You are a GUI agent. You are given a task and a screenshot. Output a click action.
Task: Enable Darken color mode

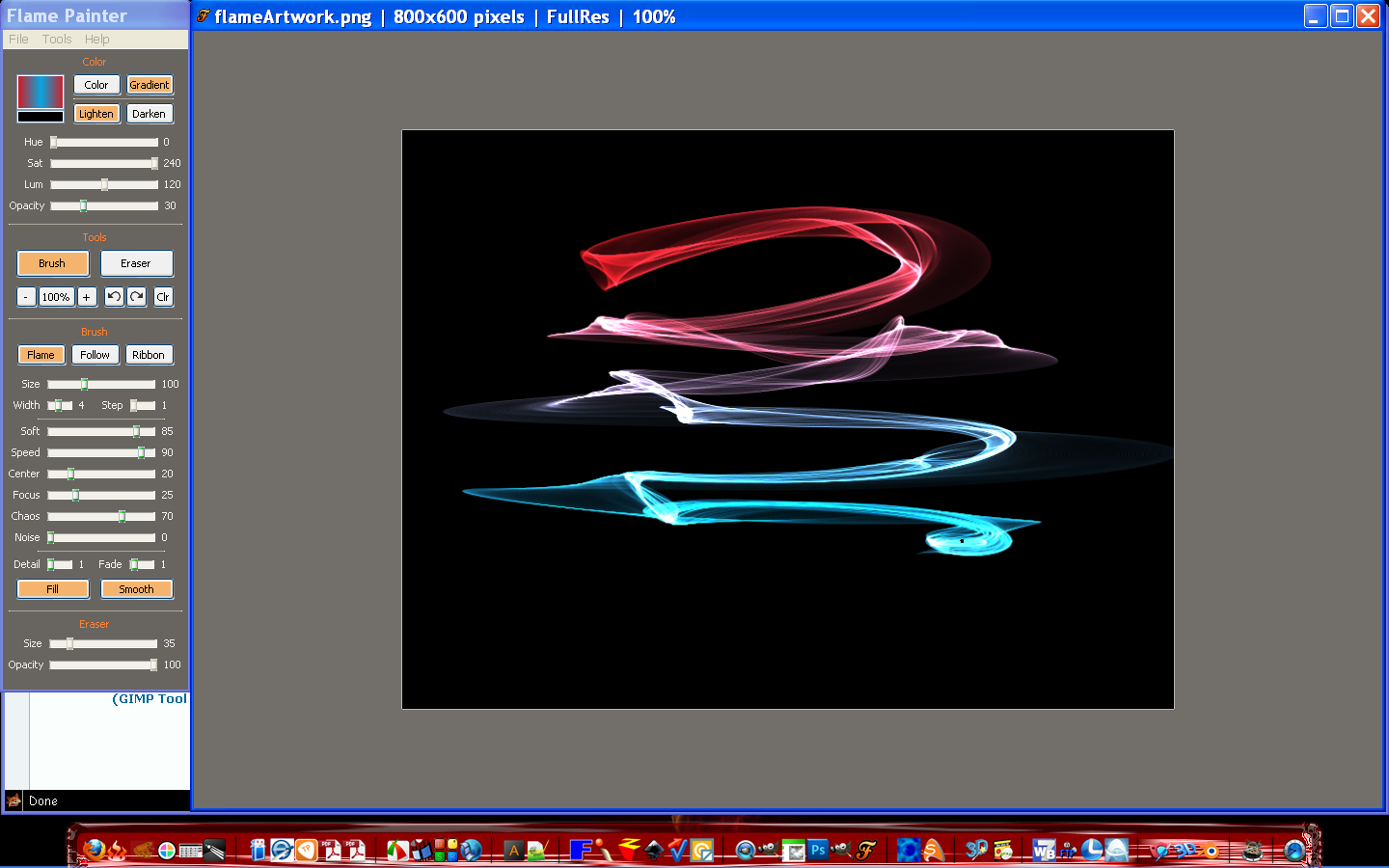[150, 113]
